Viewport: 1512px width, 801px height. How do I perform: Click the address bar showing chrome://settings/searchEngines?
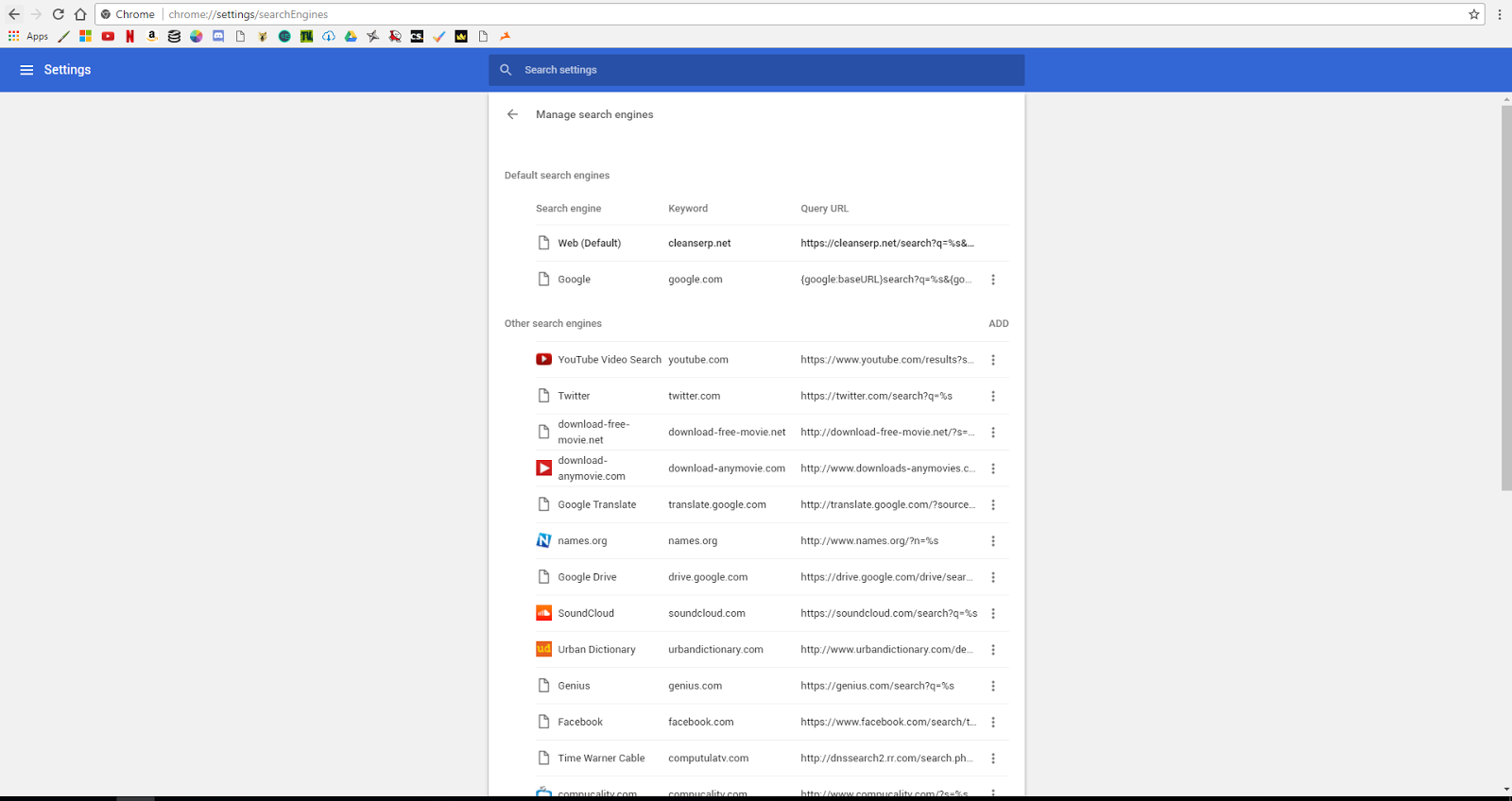(x=789, y=14)
